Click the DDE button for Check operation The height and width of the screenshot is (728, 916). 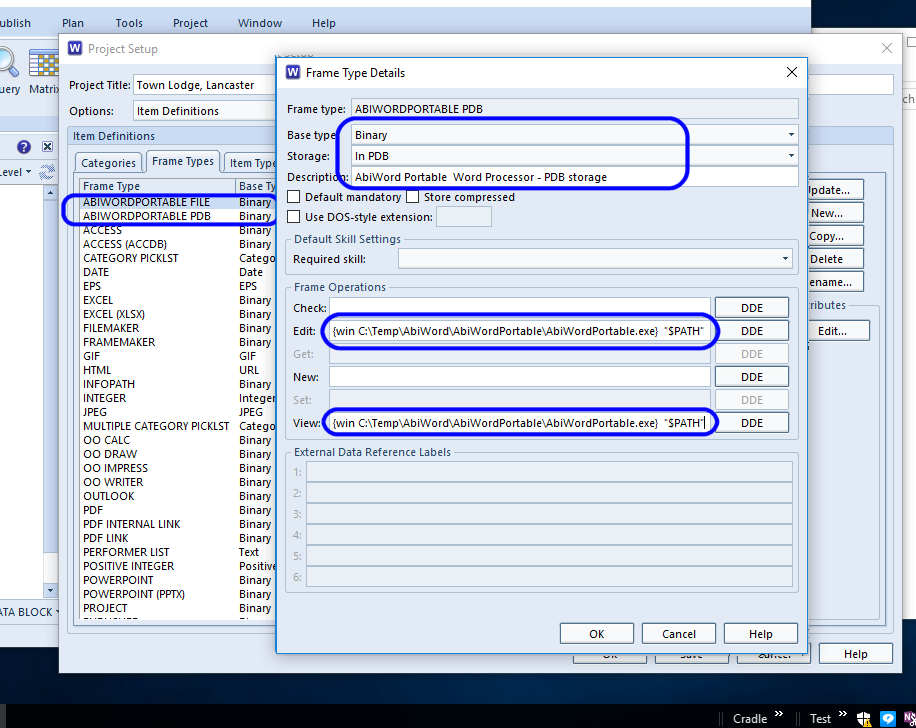click(752, 308)
